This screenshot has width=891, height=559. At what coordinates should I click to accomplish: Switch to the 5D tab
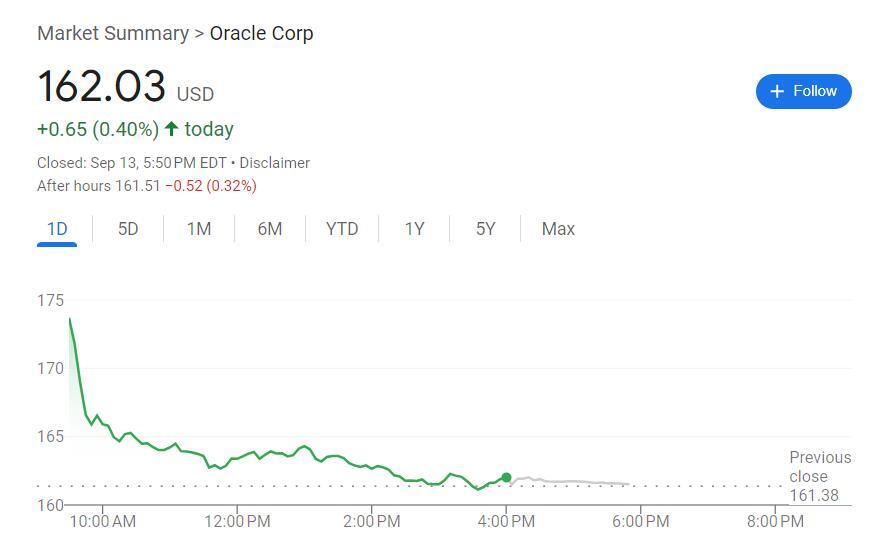pyautogui.click(x=128, y=229)
